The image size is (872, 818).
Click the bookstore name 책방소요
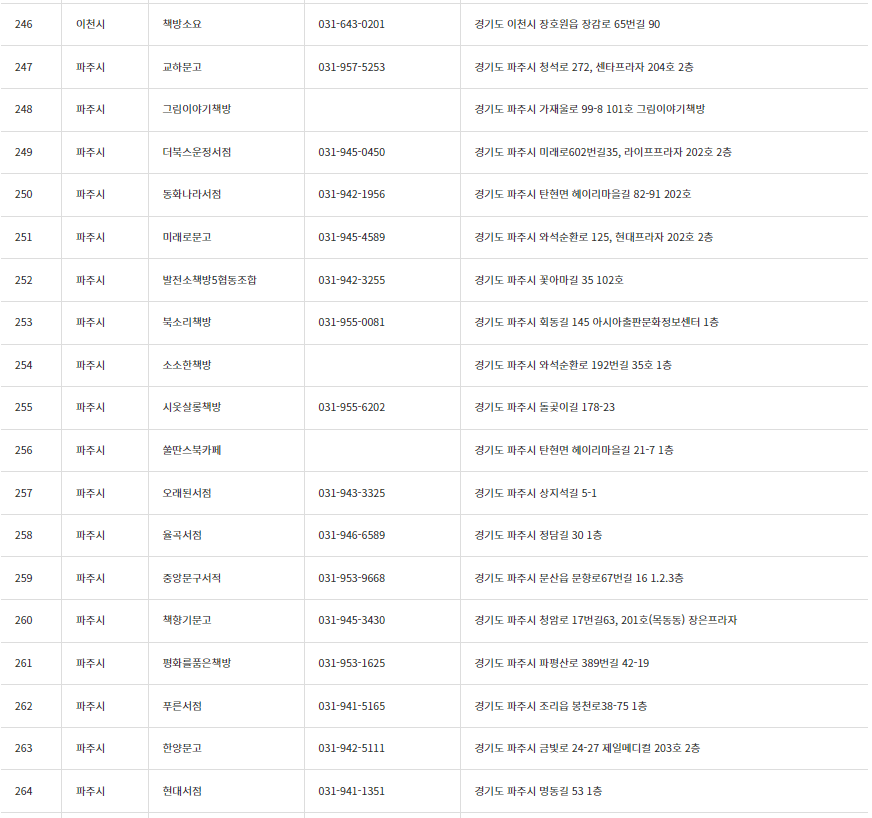coord(182,24)
